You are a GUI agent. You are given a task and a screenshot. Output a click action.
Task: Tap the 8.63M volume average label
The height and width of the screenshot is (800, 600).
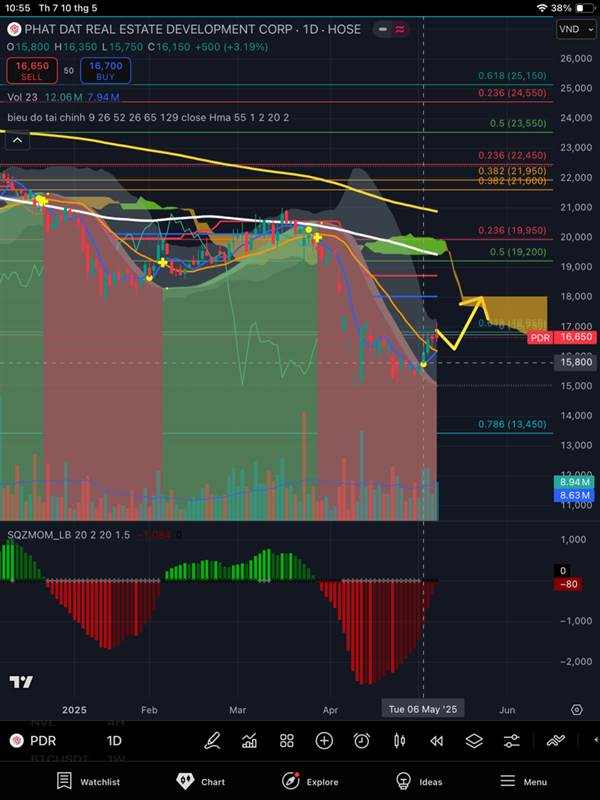pos(574,495)
